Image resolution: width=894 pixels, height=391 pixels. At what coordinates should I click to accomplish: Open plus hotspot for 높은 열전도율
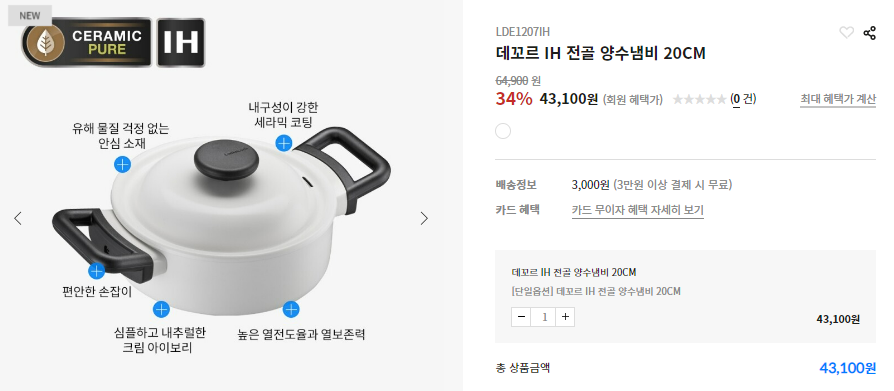[x=291, y=309]
